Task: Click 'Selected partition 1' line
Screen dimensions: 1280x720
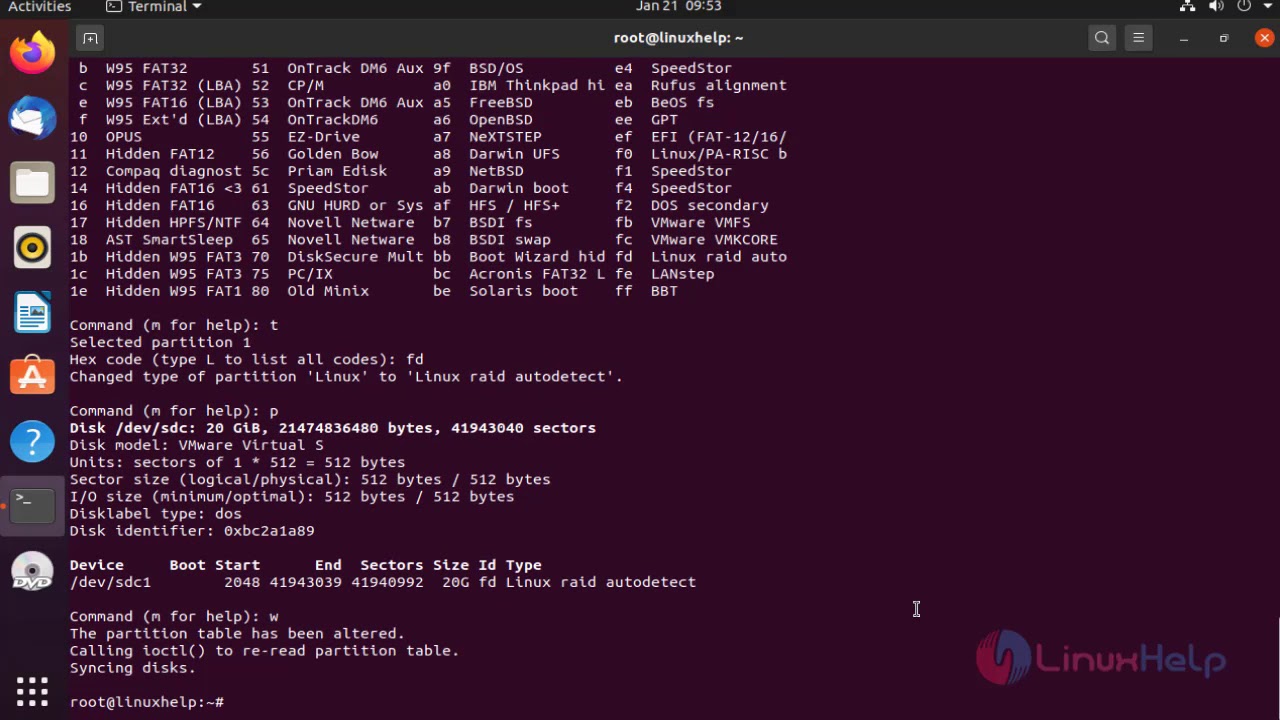Action: coord(160,343)
